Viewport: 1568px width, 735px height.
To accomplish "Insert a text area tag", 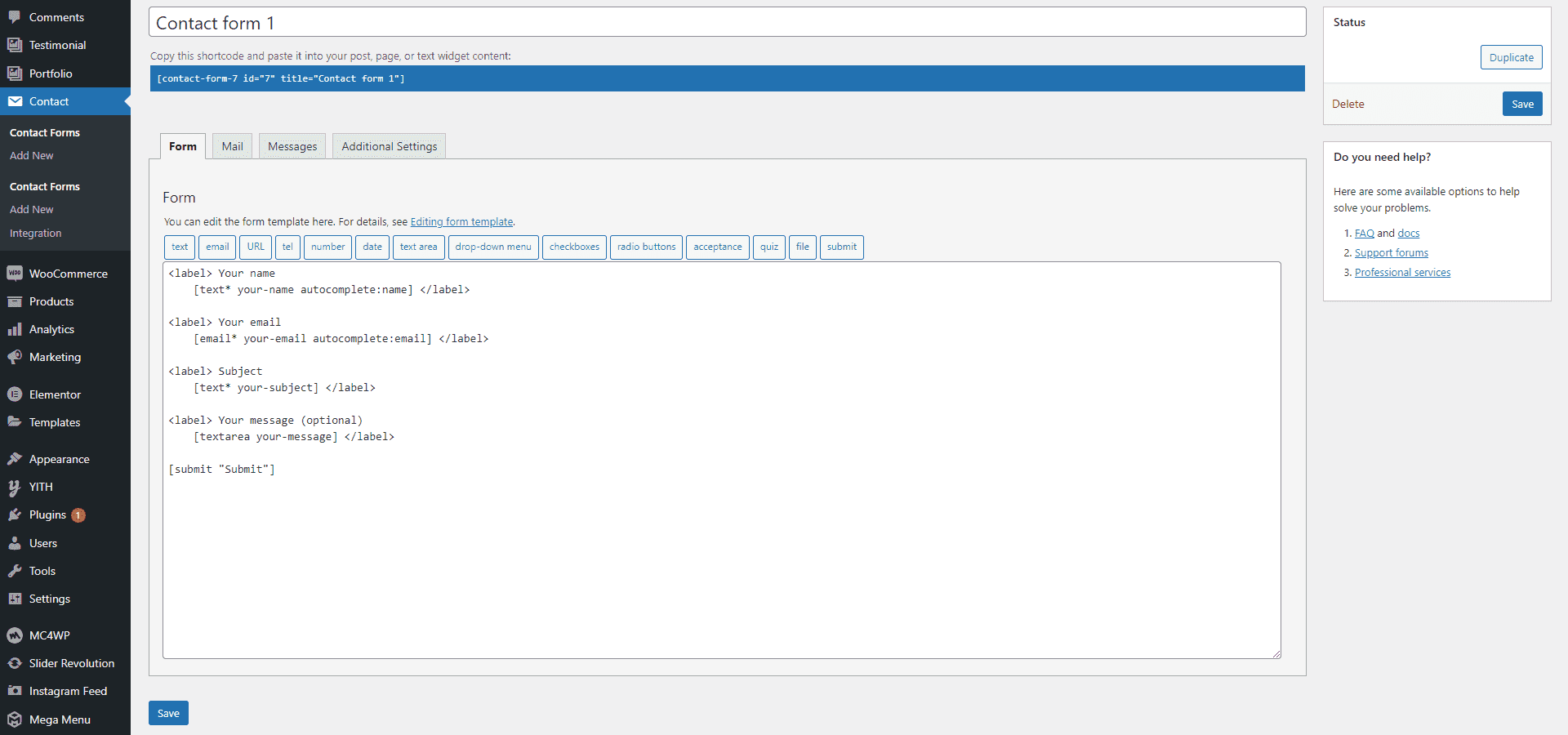I will click(418, 247).
